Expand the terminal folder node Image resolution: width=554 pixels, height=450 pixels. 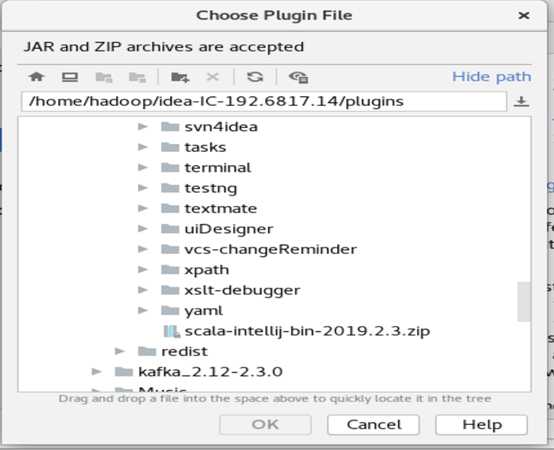[x=142, y=167]
